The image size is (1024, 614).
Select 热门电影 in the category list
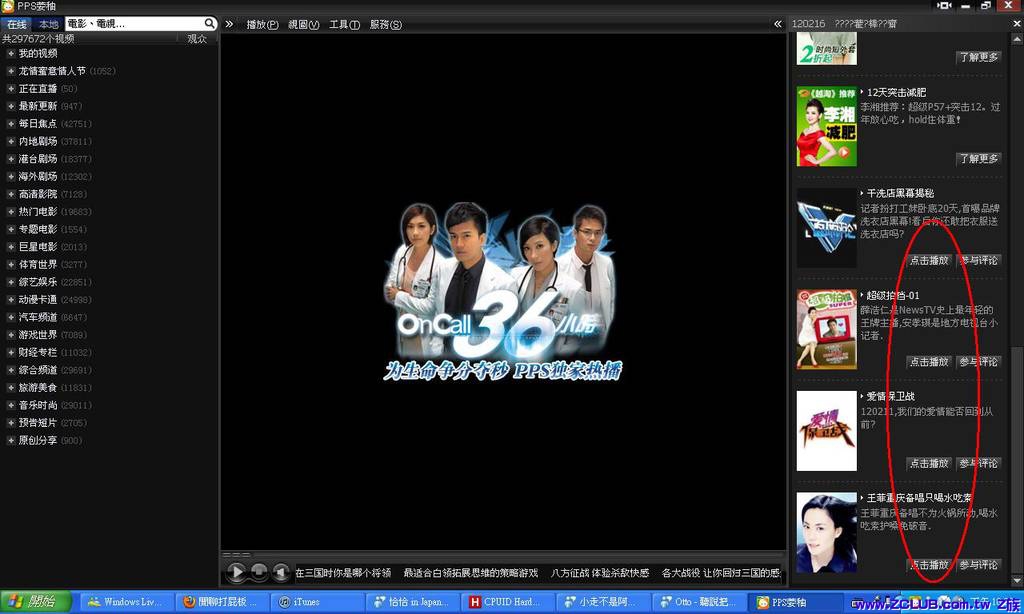38,212
